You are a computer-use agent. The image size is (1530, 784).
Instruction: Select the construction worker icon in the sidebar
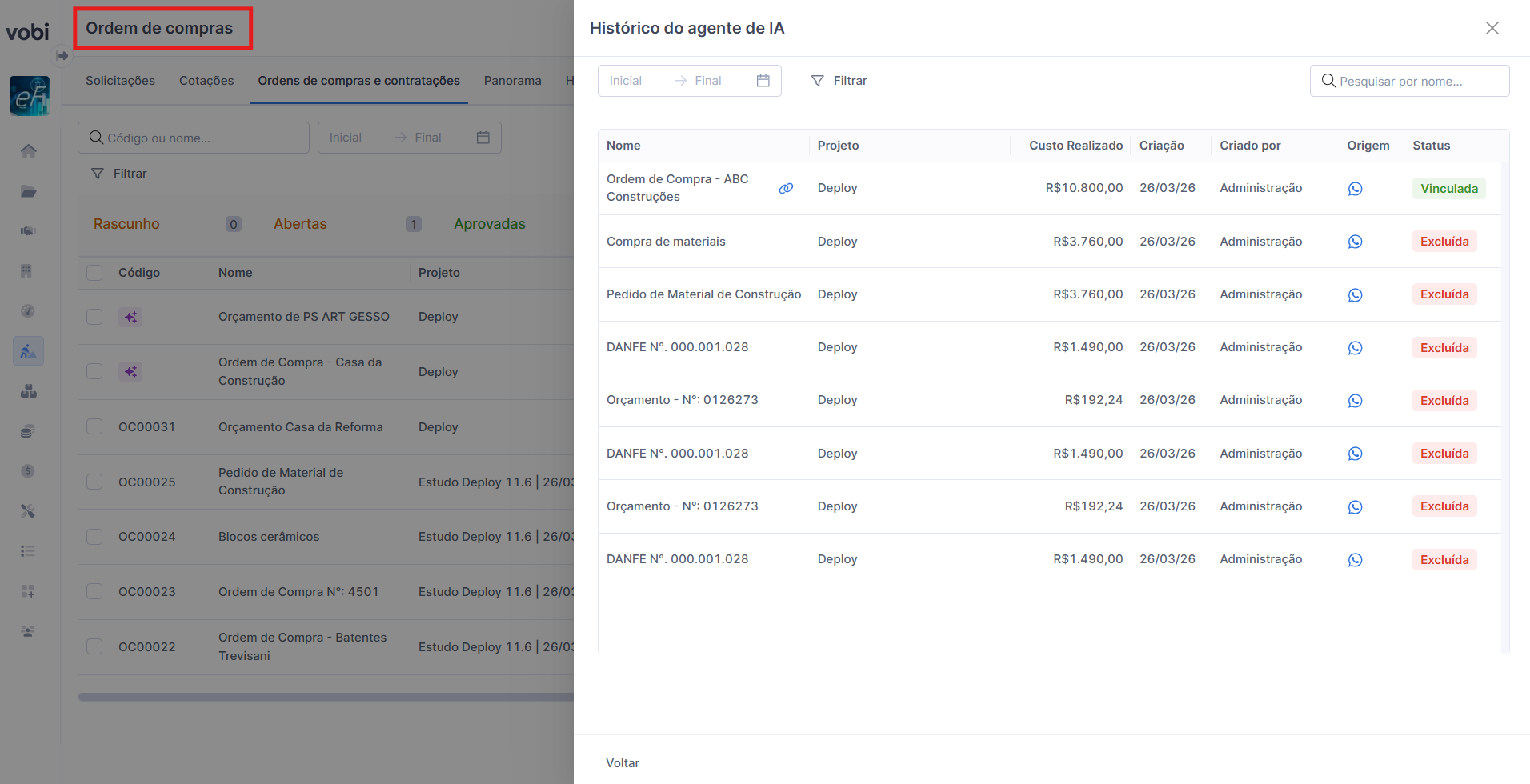[x=28, y=351]
